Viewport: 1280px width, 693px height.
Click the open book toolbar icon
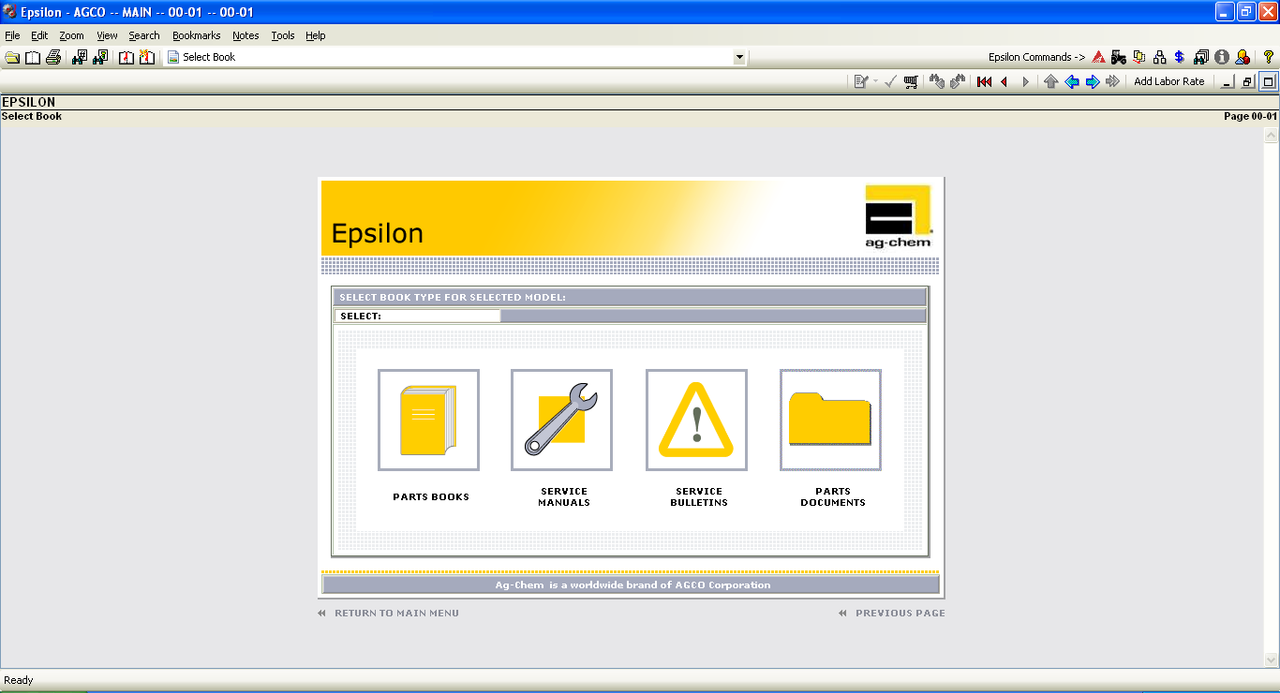[33, 57]
